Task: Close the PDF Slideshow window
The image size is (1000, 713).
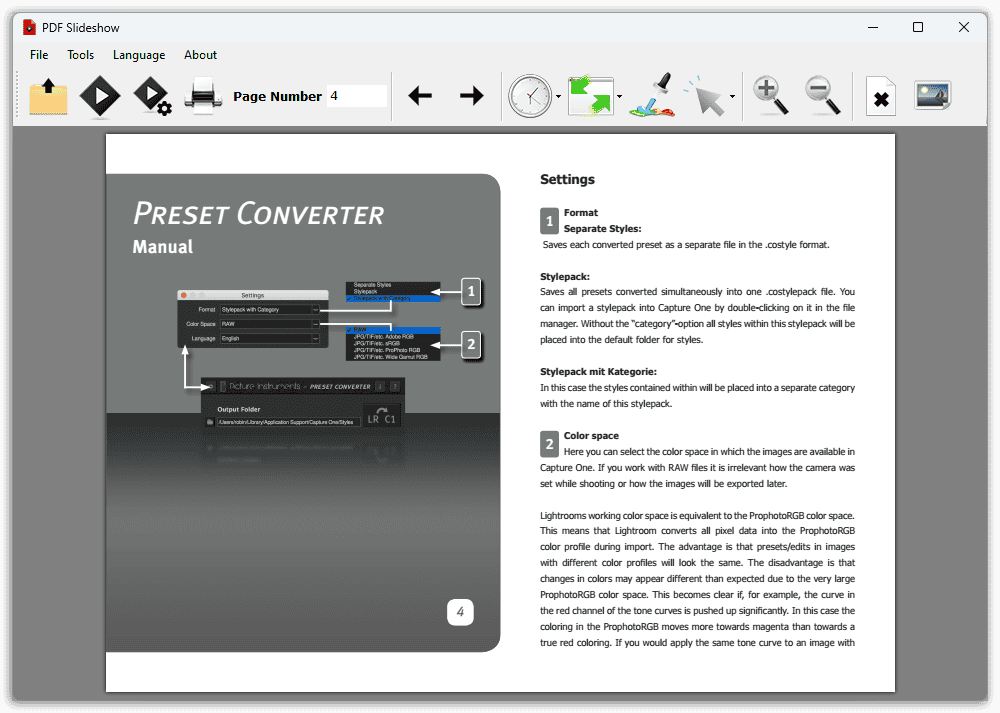Action: coord(964,27)
